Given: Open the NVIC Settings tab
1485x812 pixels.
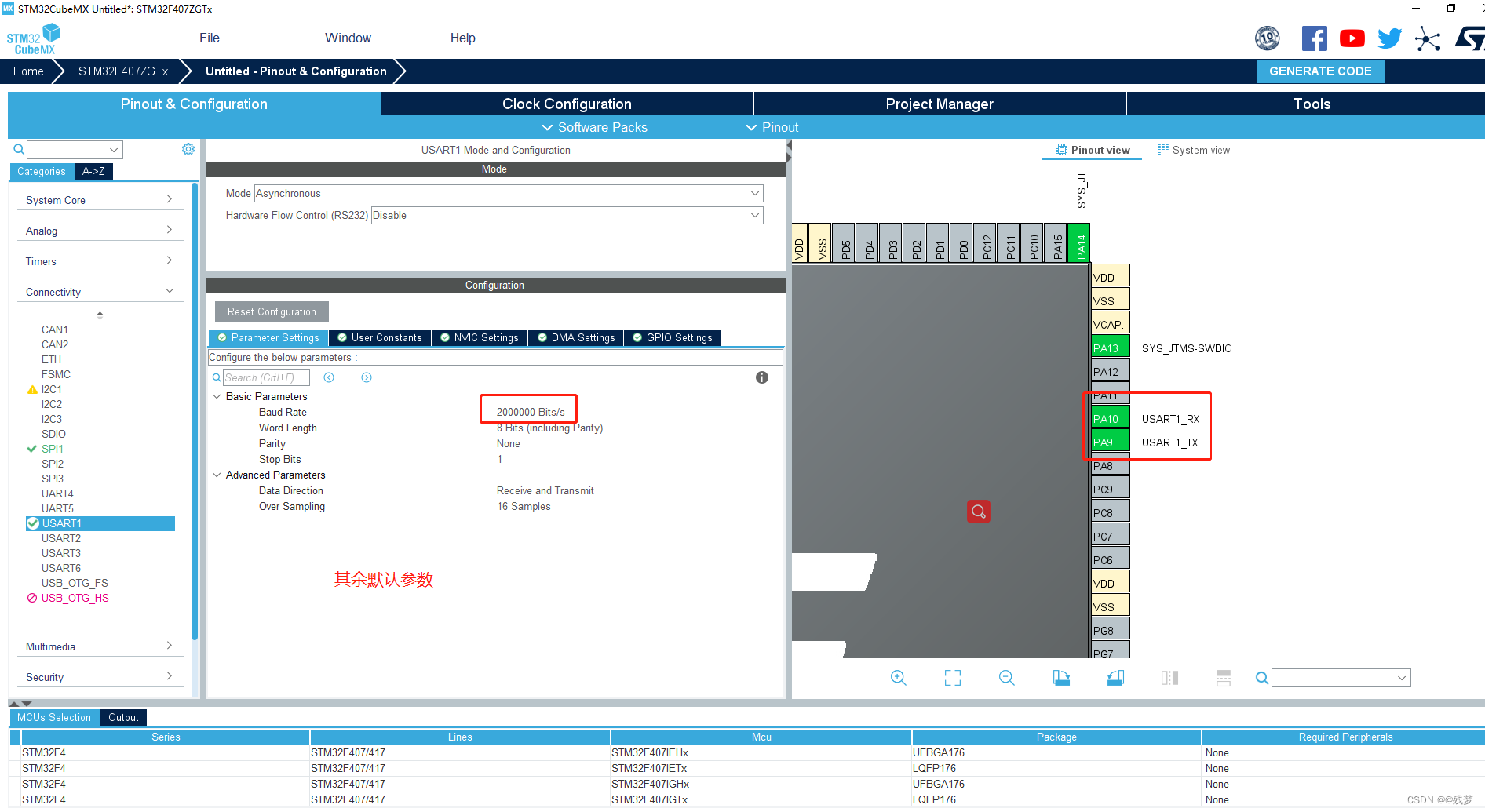Looking at the screenshot, I should coord(480,337).
